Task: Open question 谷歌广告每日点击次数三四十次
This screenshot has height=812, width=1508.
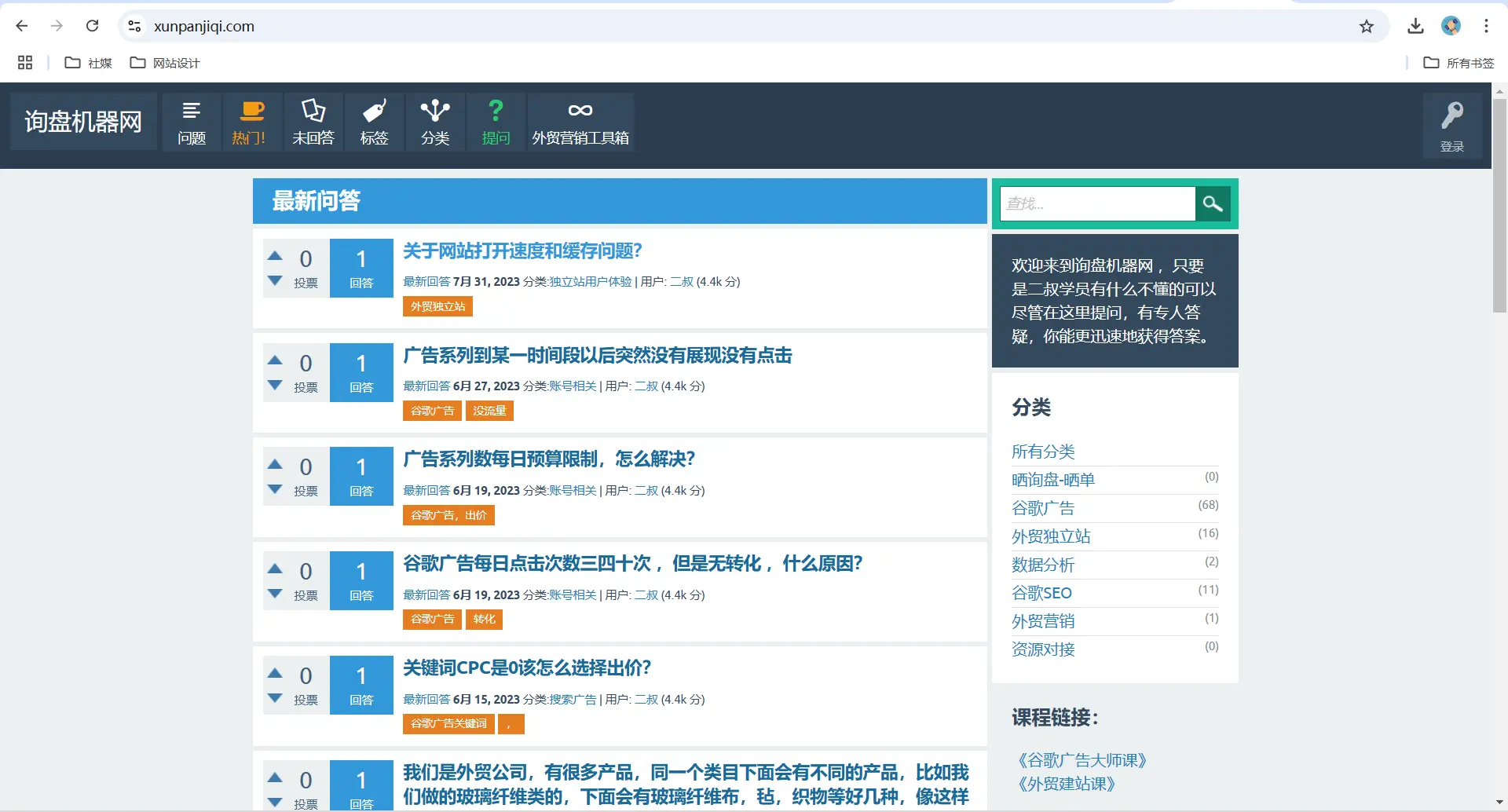Action: [633, 563]
